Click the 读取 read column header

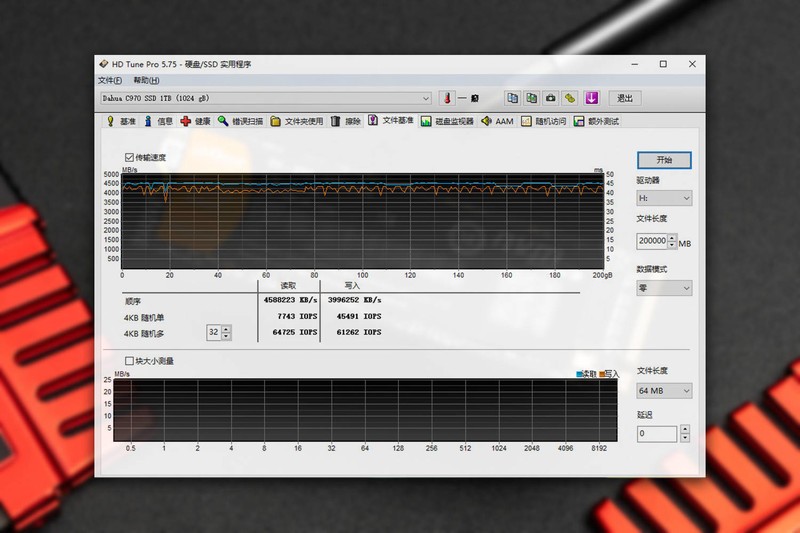(288, 286)
